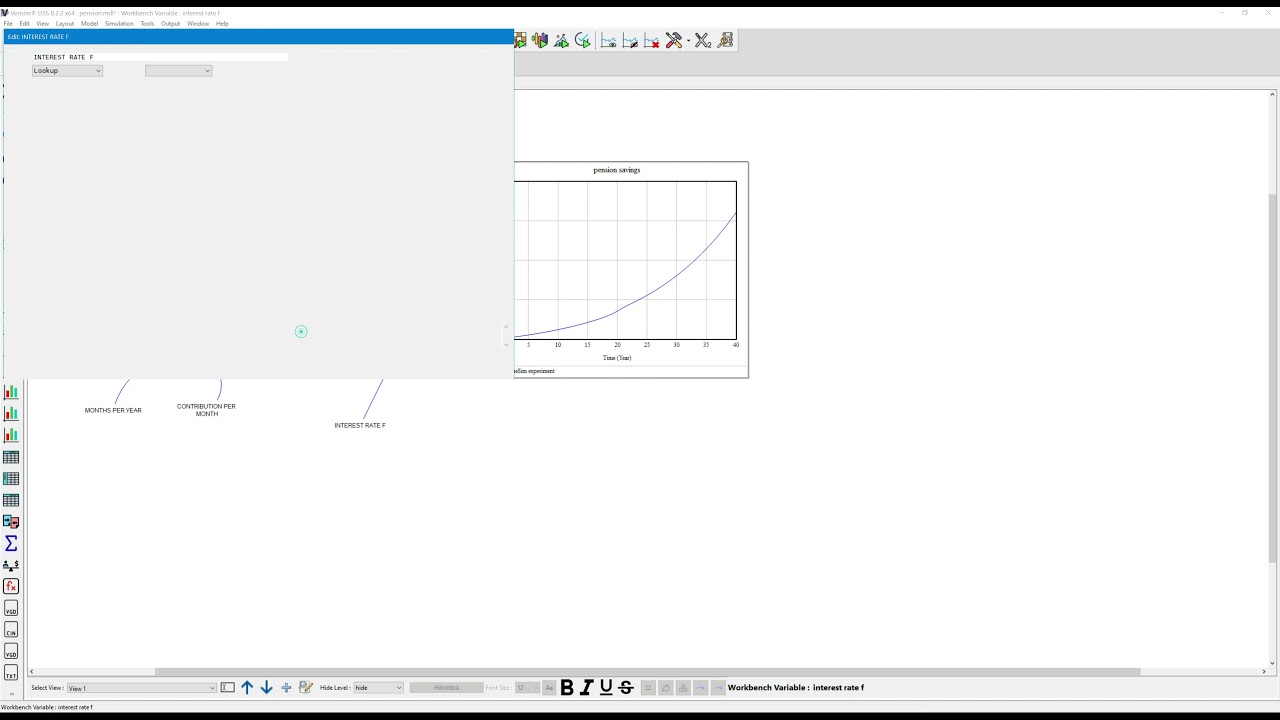Expand the arrow beside the tools icon

(x=688, y=41)
